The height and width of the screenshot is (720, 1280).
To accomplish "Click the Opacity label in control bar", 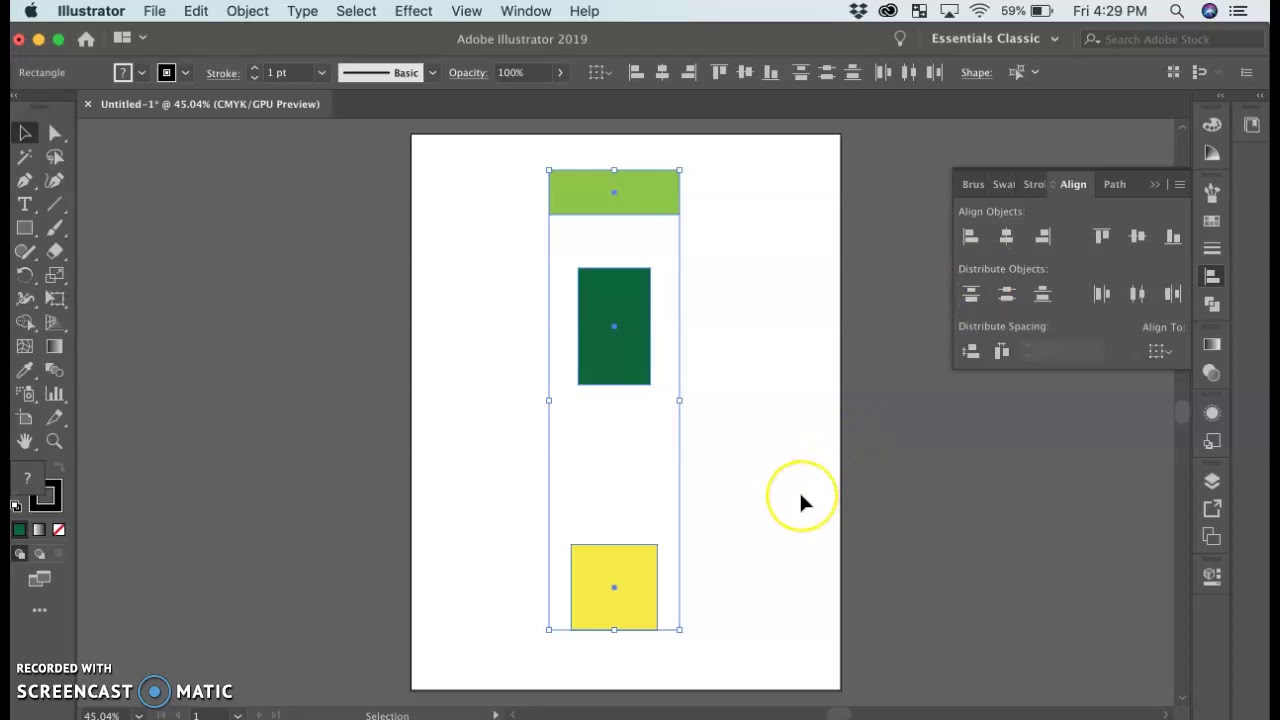I will (467, 73).
